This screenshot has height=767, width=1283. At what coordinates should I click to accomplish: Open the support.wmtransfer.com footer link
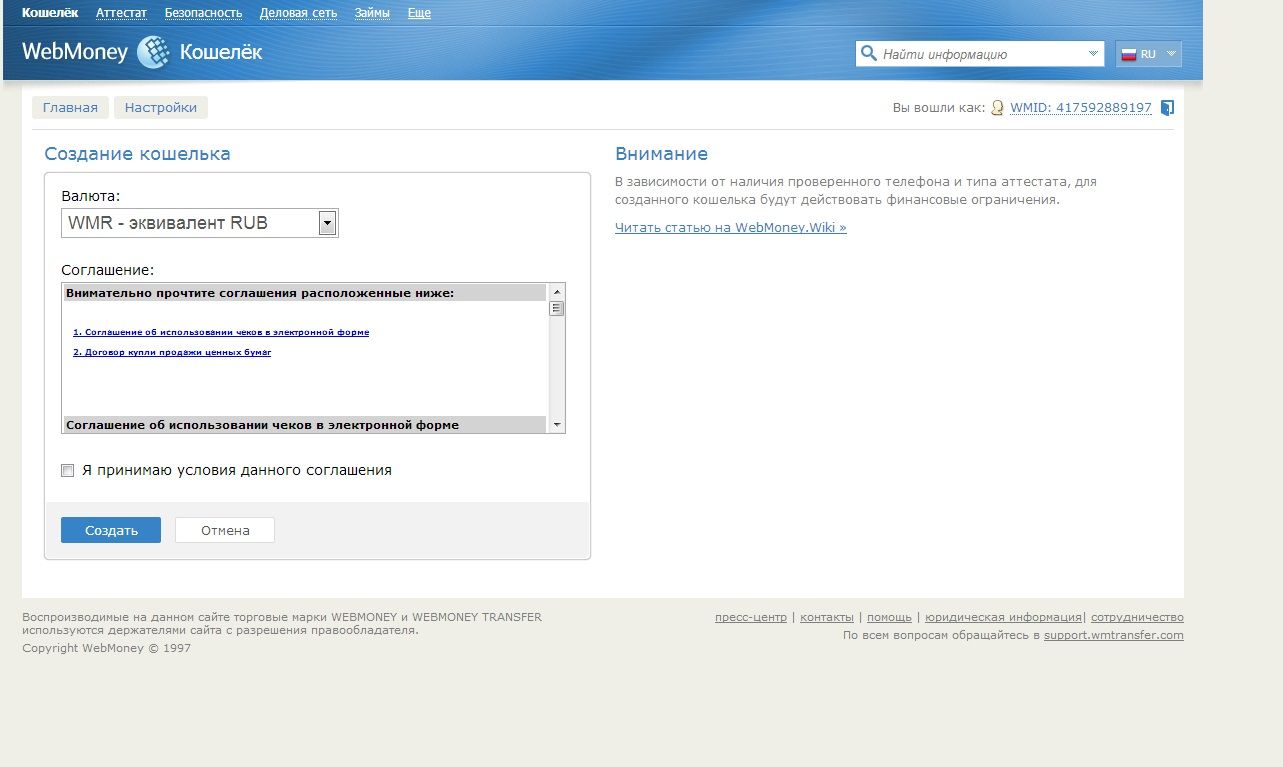[x=1113, y=635]
